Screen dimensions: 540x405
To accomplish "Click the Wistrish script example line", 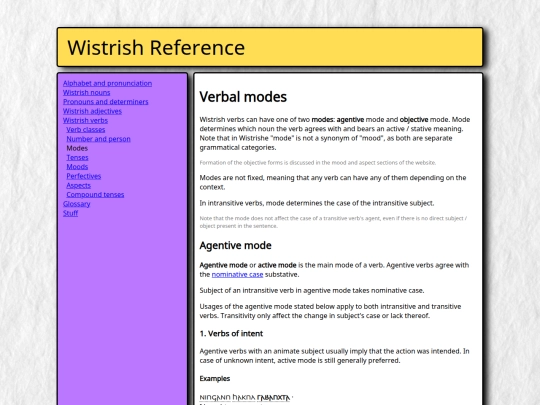I will 245,397.
